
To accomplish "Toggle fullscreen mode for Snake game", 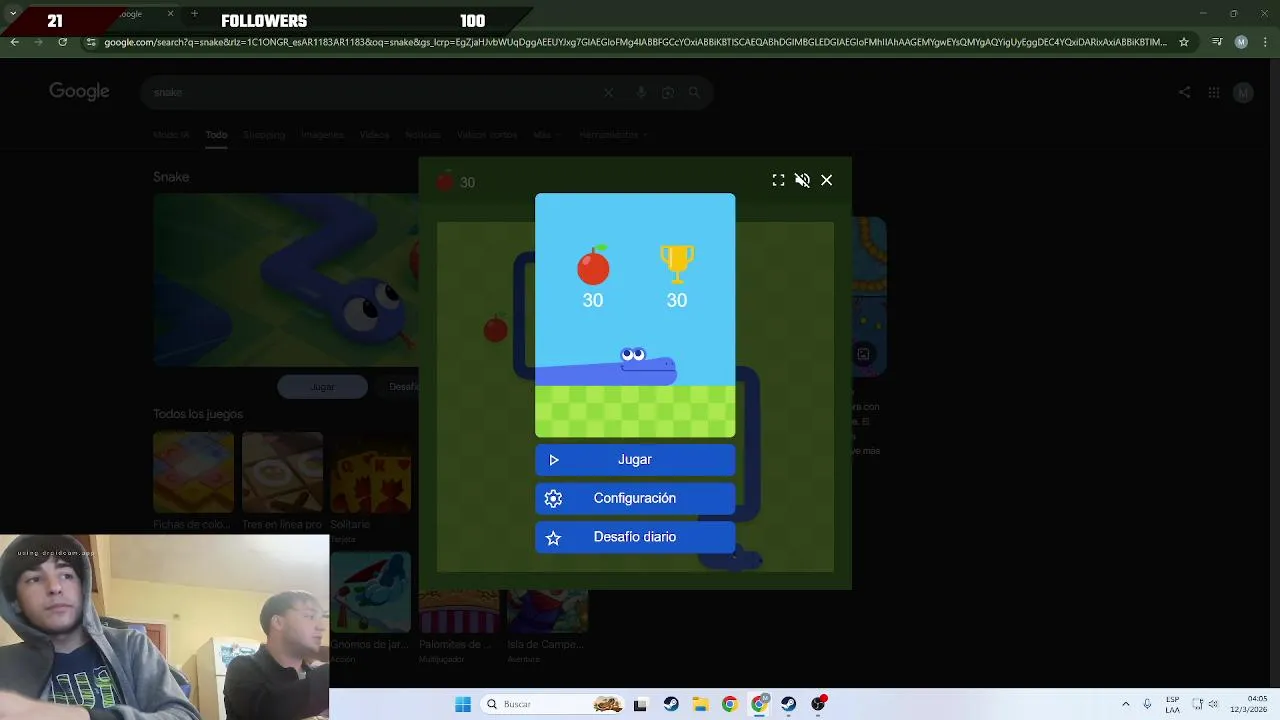I will click(778, 180).
